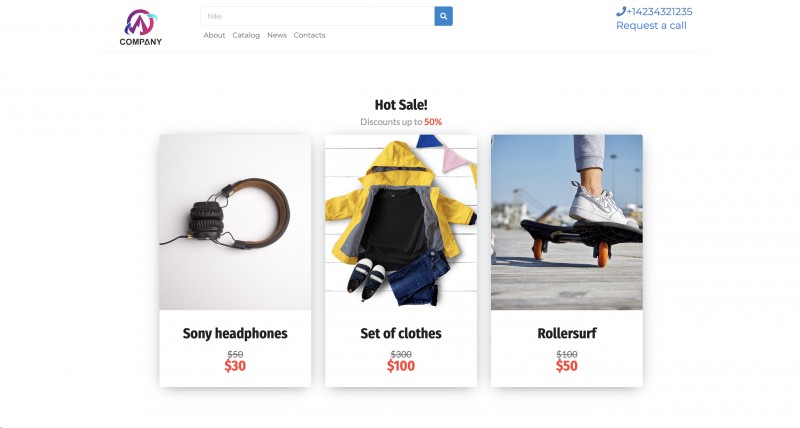Select the $100 clothes sale price
Screen dimensions: 800x428
(x=401, y=366)
